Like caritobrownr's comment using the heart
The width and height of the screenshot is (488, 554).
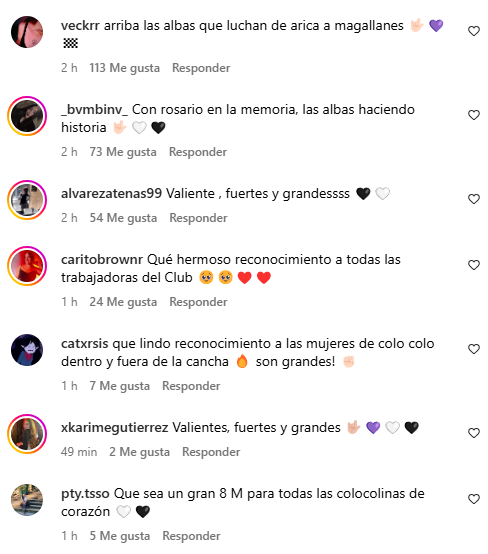click(x=474, y=265)
